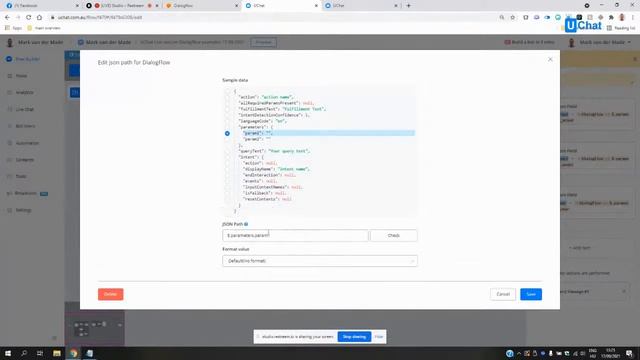Select the highlighted param1 row radio marker
This screenshot has height=360, width=640.
pyautogui.click(x=227, y=133)
